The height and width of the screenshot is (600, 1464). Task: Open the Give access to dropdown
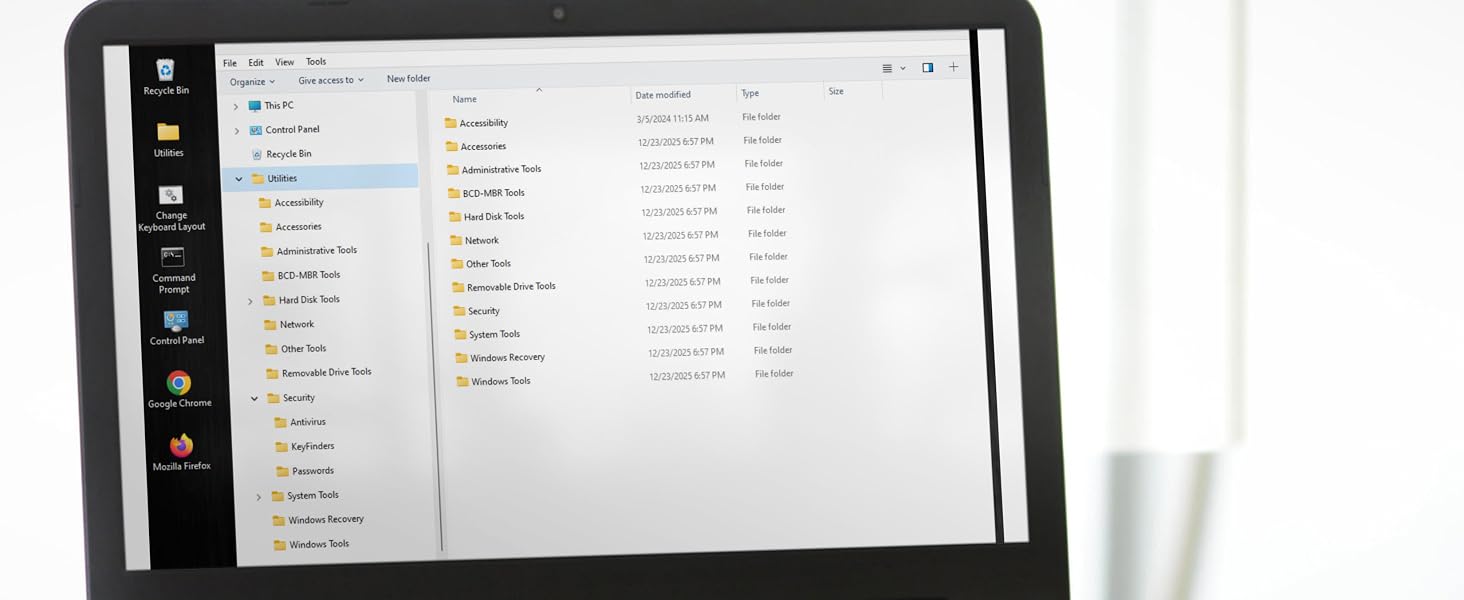click(x=331, y=80)
